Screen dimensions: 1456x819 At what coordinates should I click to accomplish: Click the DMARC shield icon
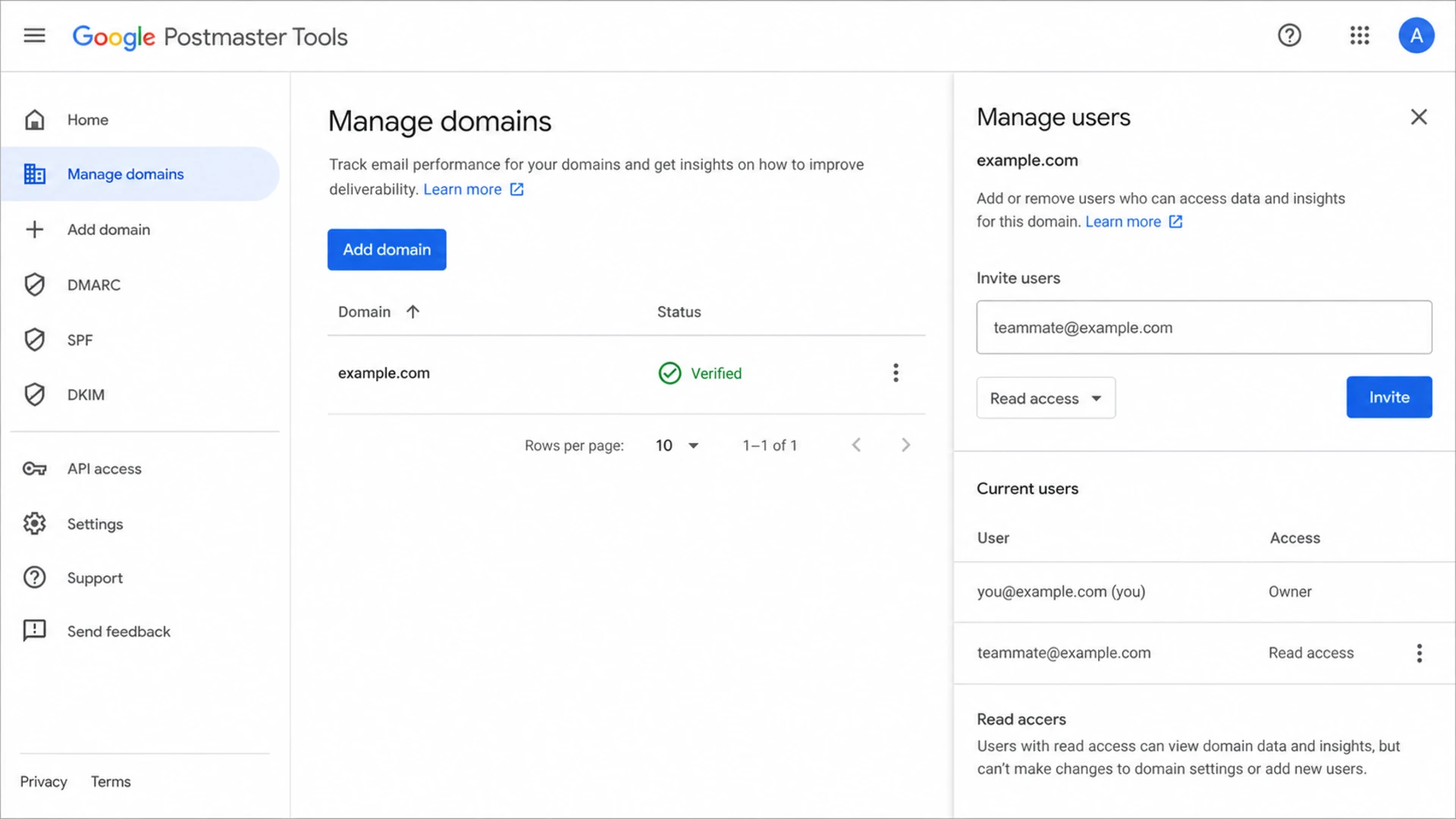click(x=35, y=285)
